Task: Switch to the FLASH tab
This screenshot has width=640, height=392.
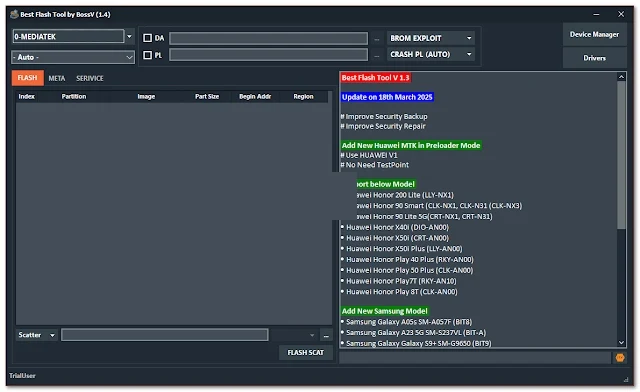Action: point(27,78)
